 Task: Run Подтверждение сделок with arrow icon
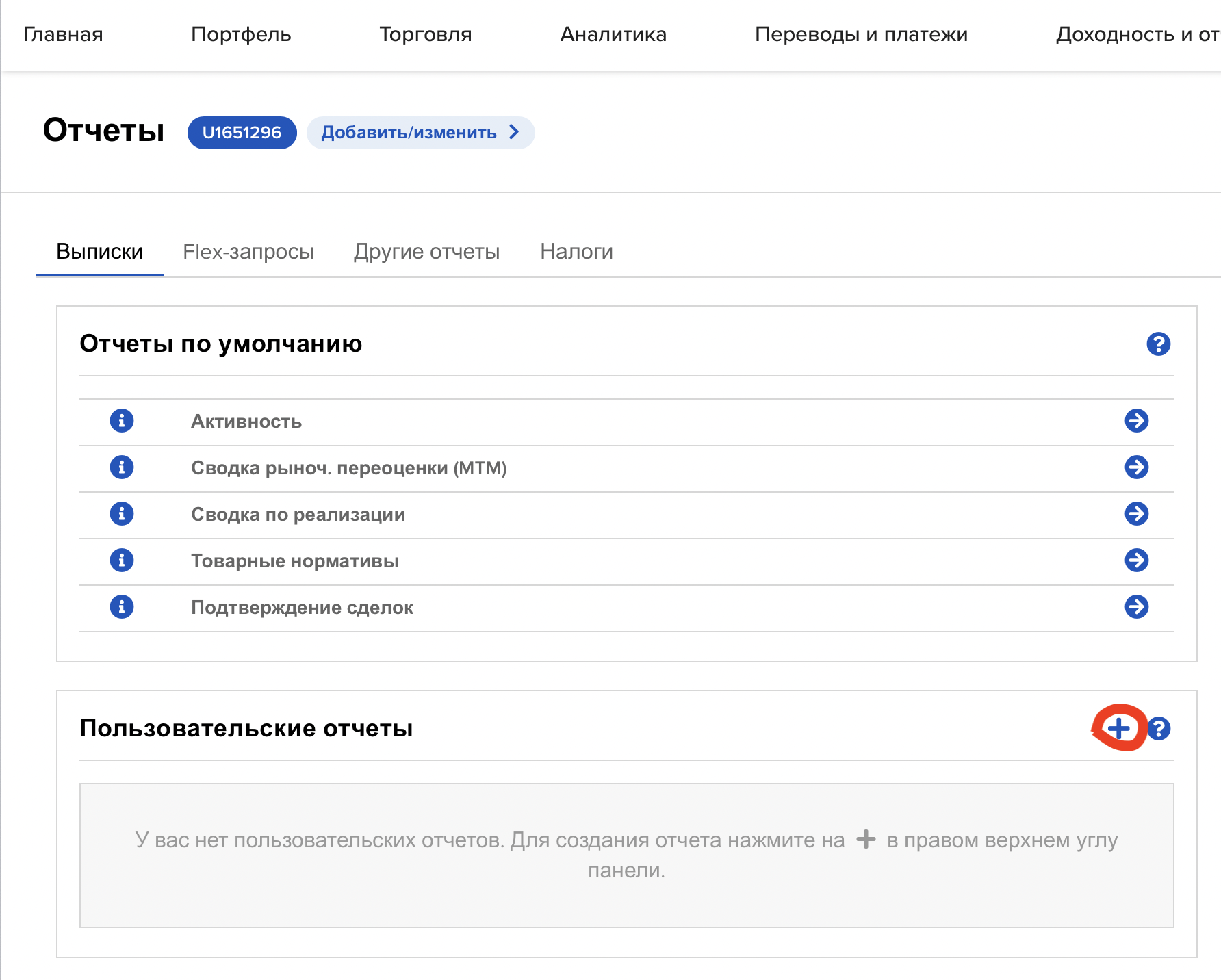pyautogui.click(x=1137, y=606)
